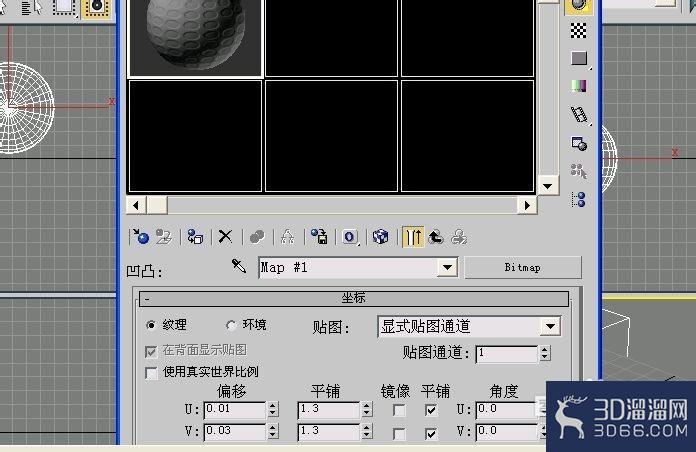This screenshot has width=696, height=452.
Task: Click the U 角度 field showing 0.0
Action: point(507,409)
